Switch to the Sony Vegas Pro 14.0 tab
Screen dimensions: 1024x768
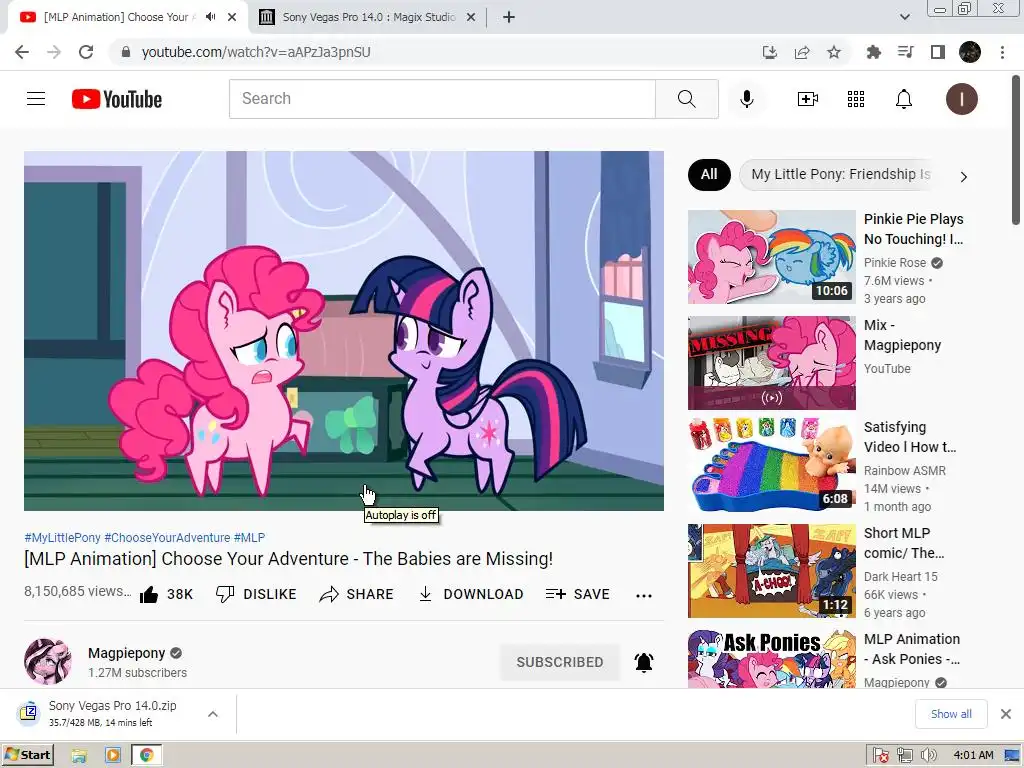point(368,17)
